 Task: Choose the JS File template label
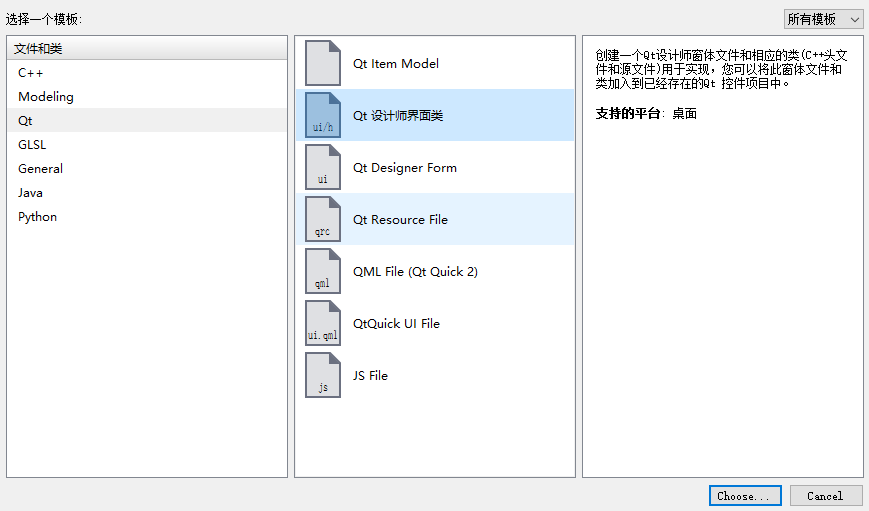tap(370, 376)
